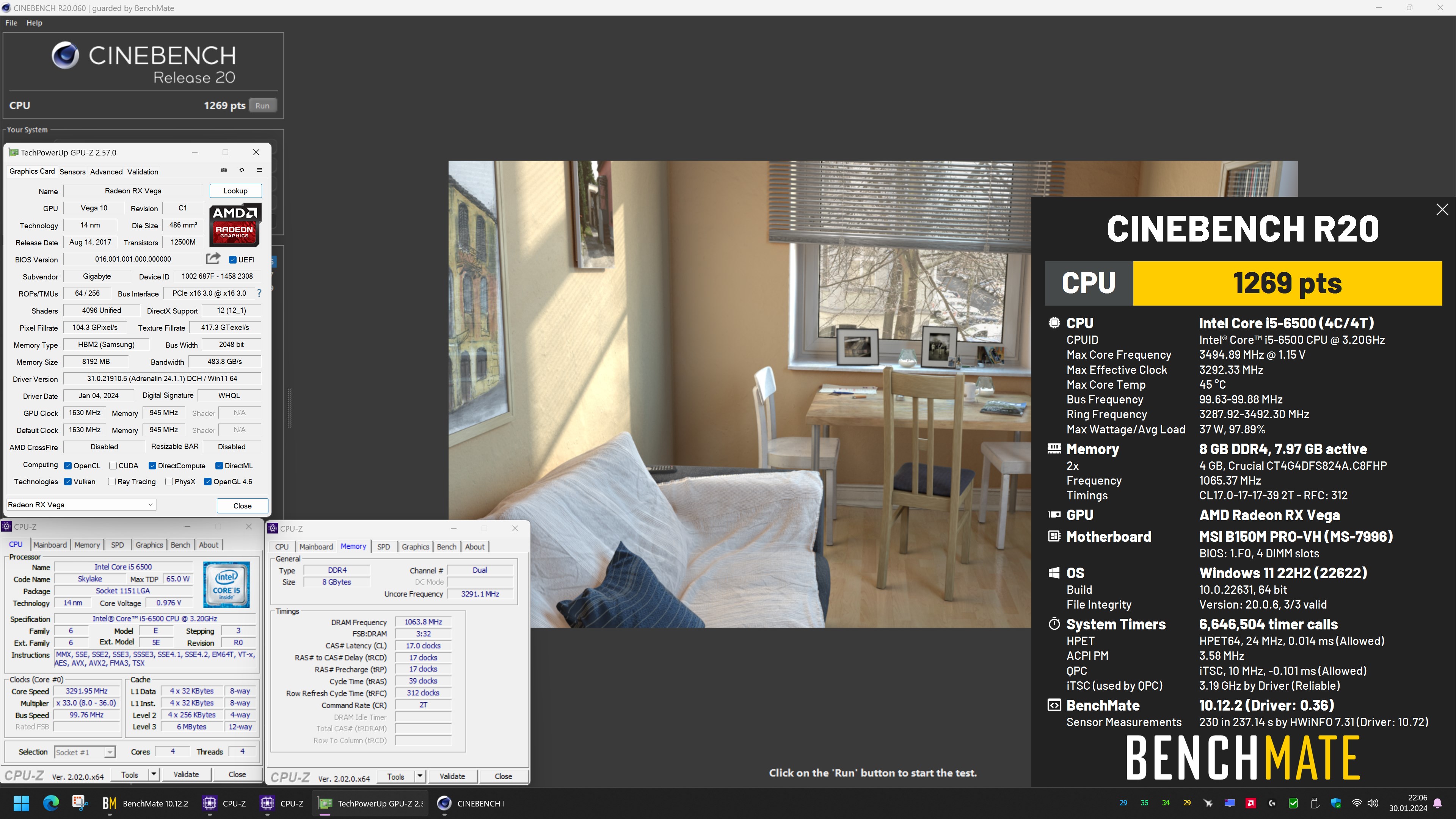Click Logitech G Hub tray icon
The width and height of the screenshot is (1456, 819).
1272,803
